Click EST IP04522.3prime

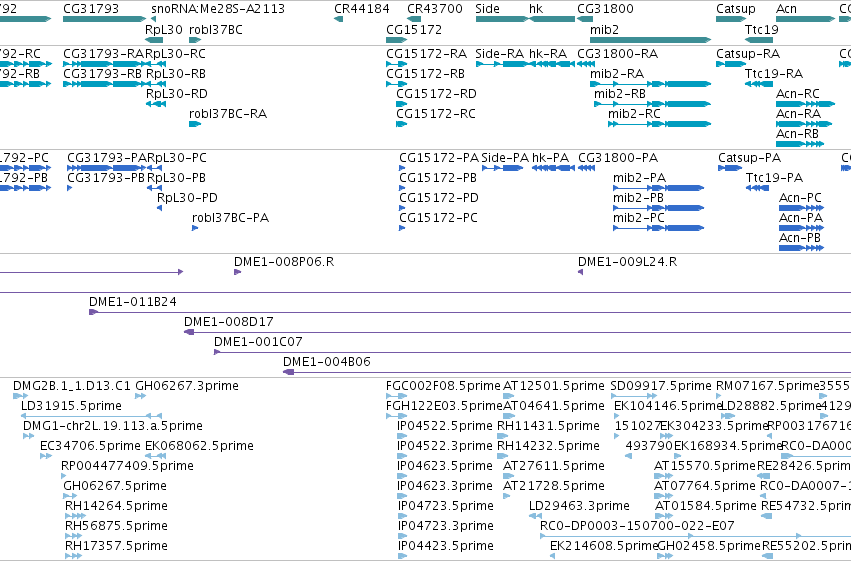click(444, 447)
